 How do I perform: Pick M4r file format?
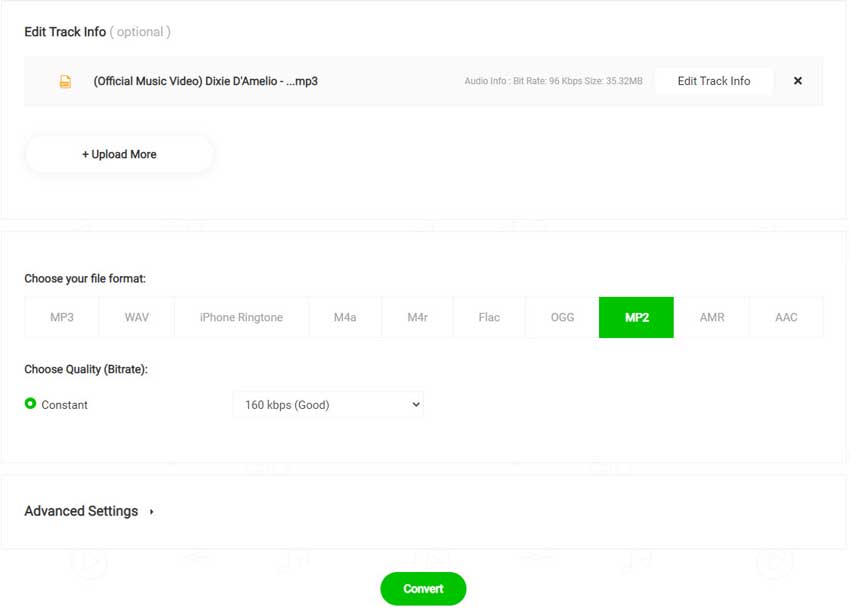(x=418, y=318)
